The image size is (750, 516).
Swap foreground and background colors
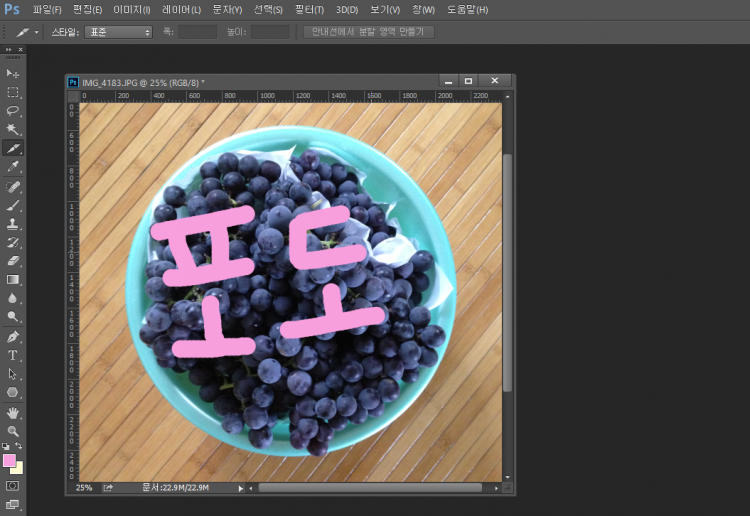pyautogui.click(x=19, y=446)
